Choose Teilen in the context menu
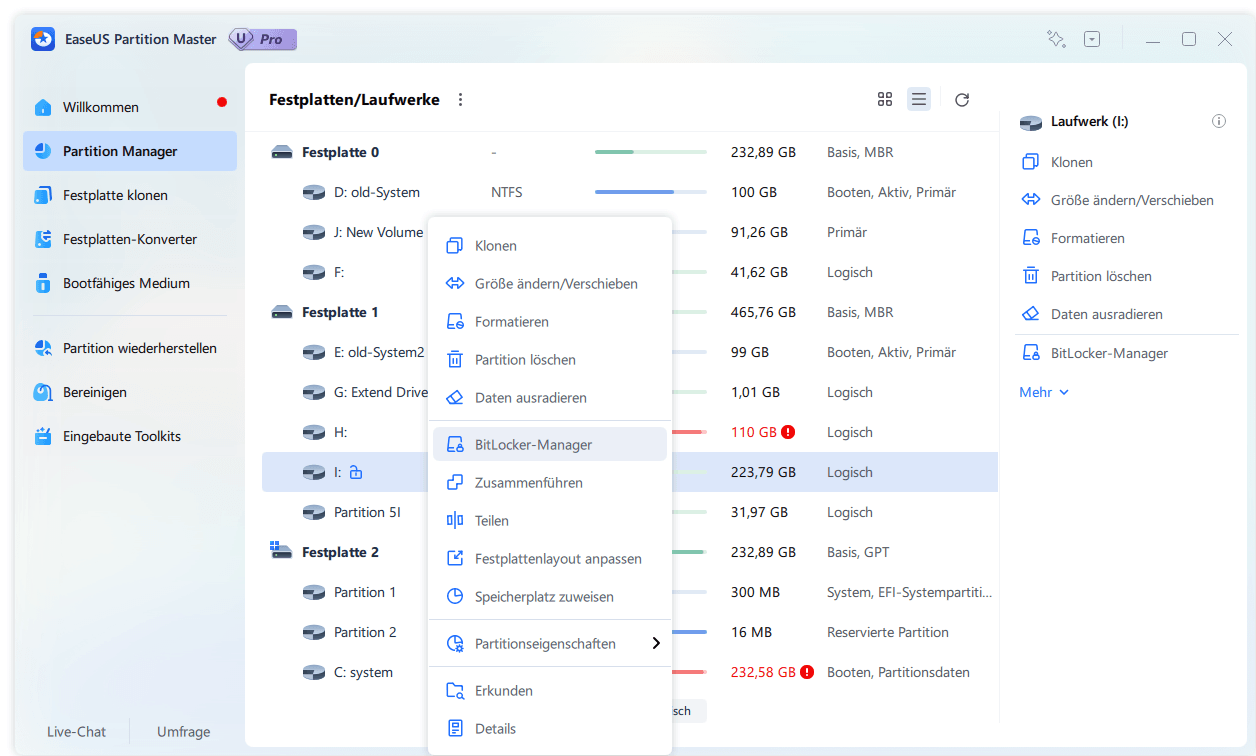 pyautogui.click(x=550, y=521)
